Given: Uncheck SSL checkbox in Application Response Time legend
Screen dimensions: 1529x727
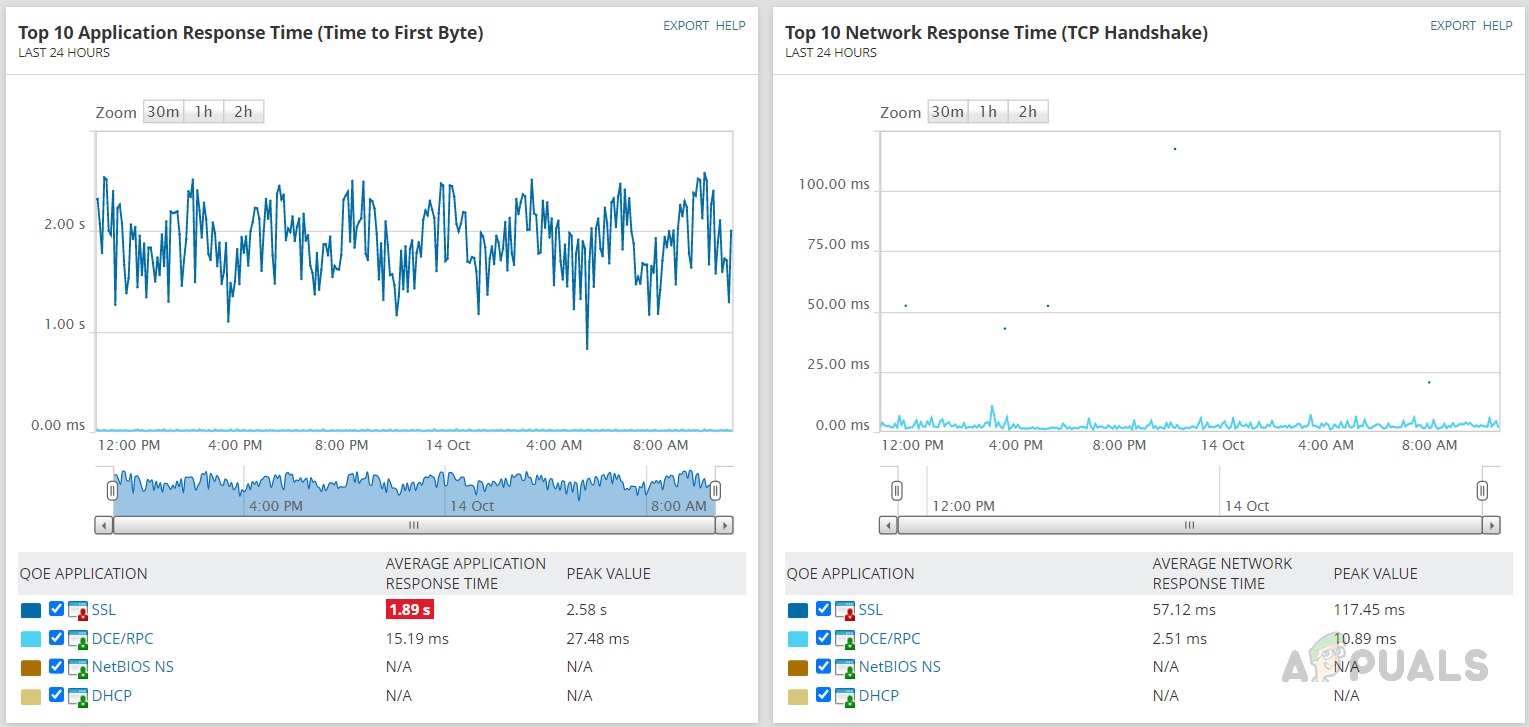Looking at the screenshot, I should coord(56,609).
